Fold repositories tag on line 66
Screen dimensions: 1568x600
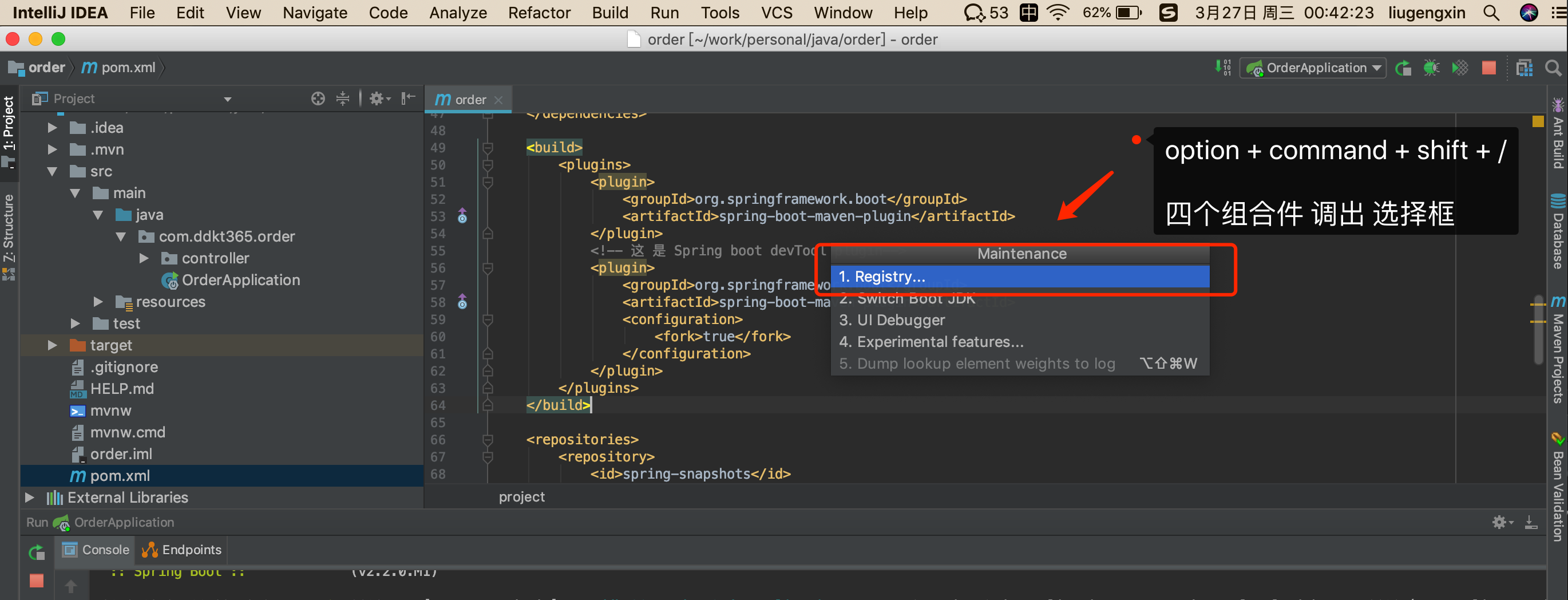(x=488, y=439)
